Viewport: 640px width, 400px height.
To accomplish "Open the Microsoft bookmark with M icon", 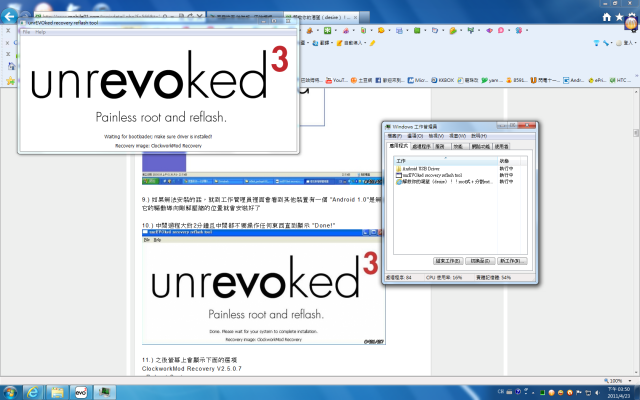I will (418, 80).
